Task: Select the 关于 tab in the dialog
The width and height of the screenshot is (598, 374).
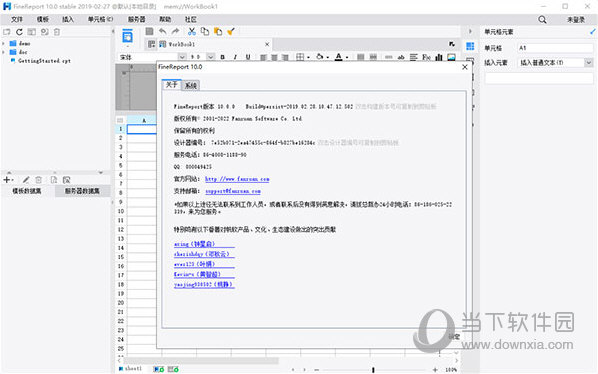Action: pyautogui.click(x=172, y=85)
